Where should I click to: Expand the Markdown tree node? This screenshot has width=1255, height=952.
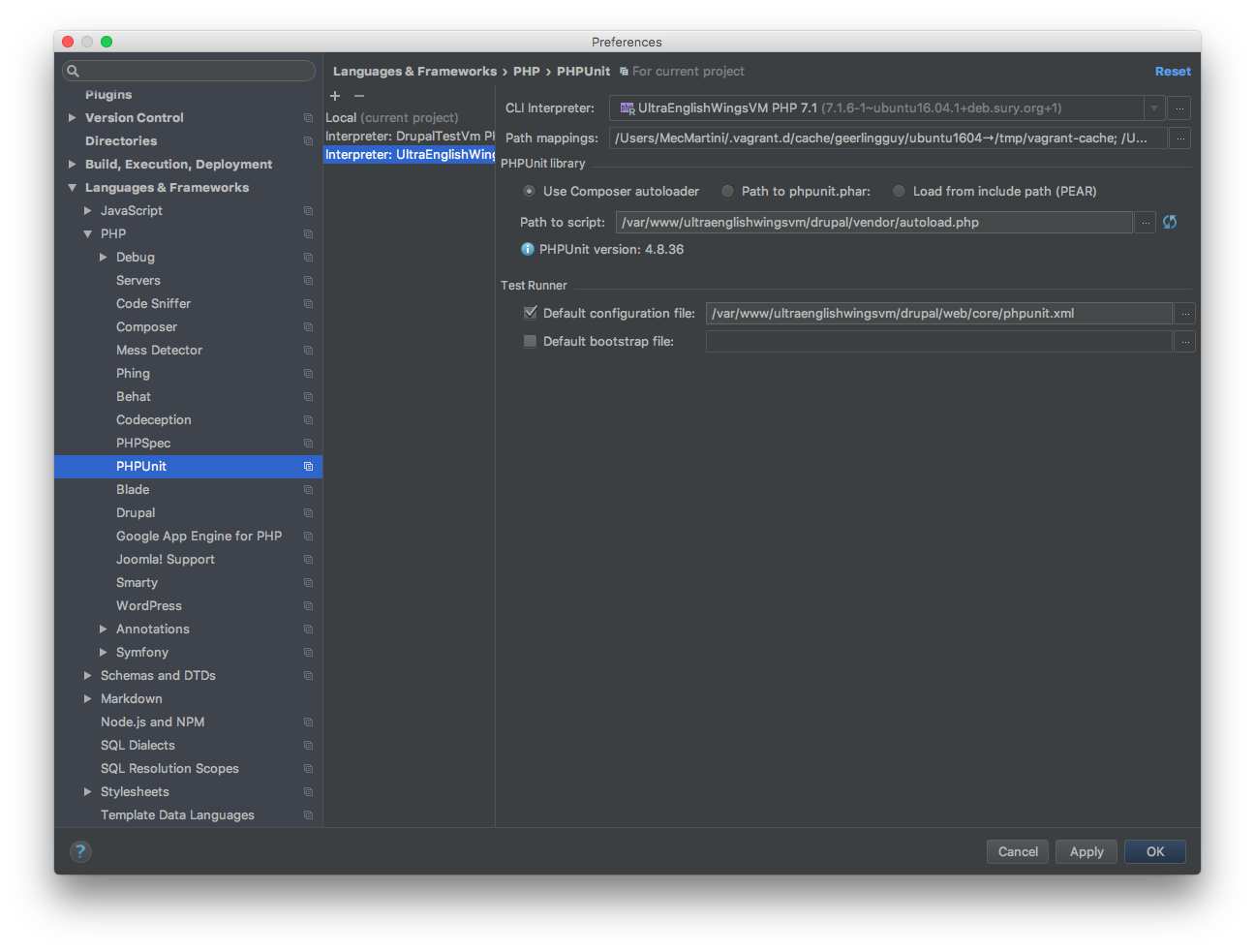tap(87, 699)
